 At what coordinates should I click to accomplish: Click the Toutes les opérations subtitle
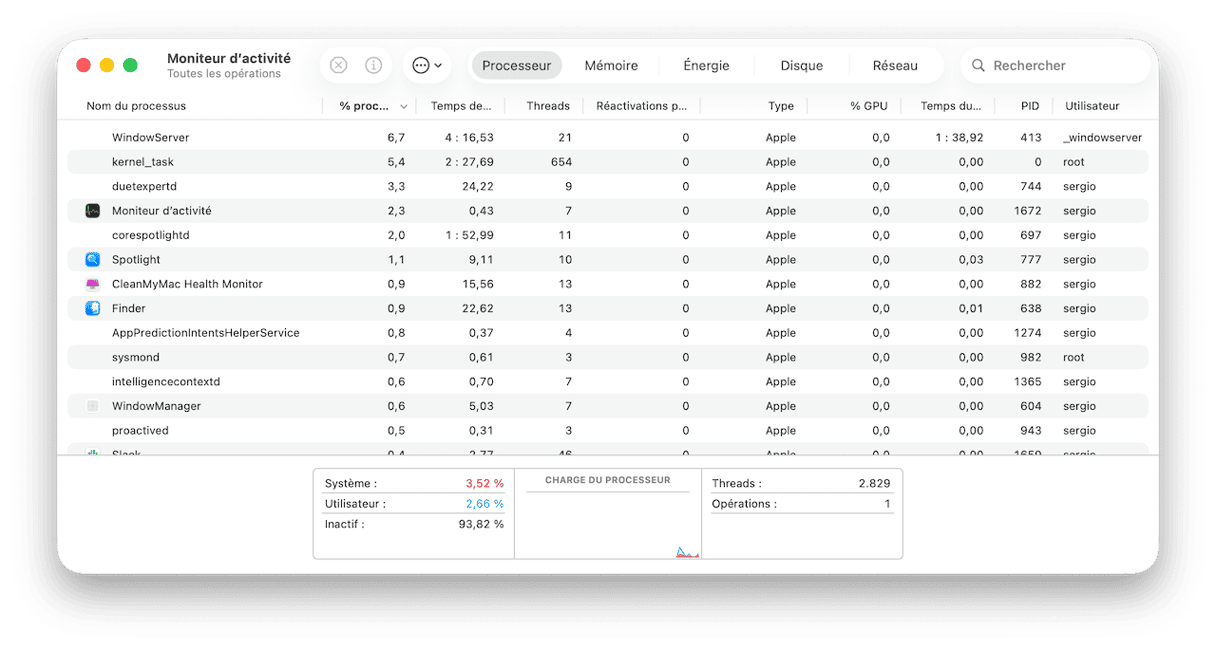[x=224, y=74]
